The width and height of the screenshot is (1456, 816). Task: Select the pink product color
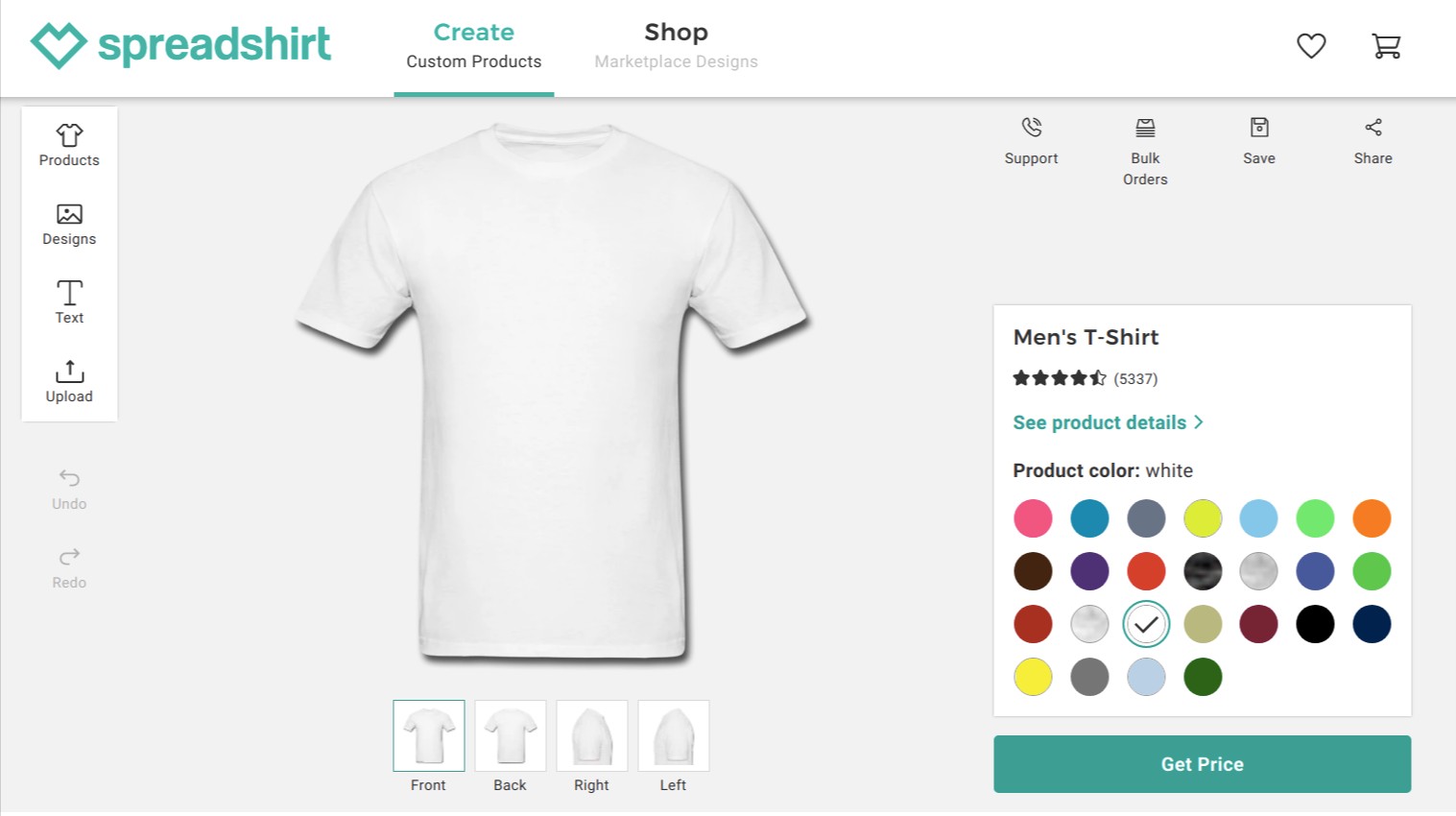pos(1033,518)
